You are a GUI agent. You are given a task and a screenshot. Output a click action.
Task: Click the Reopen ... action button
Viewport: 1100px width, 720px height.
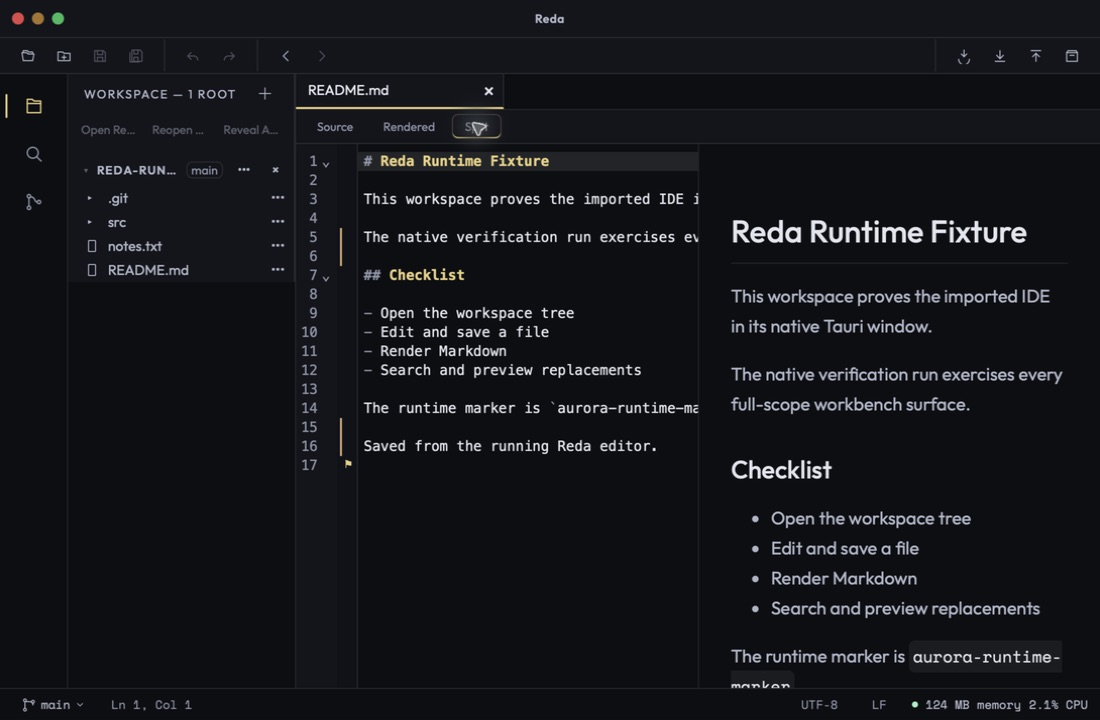point(177,130)
